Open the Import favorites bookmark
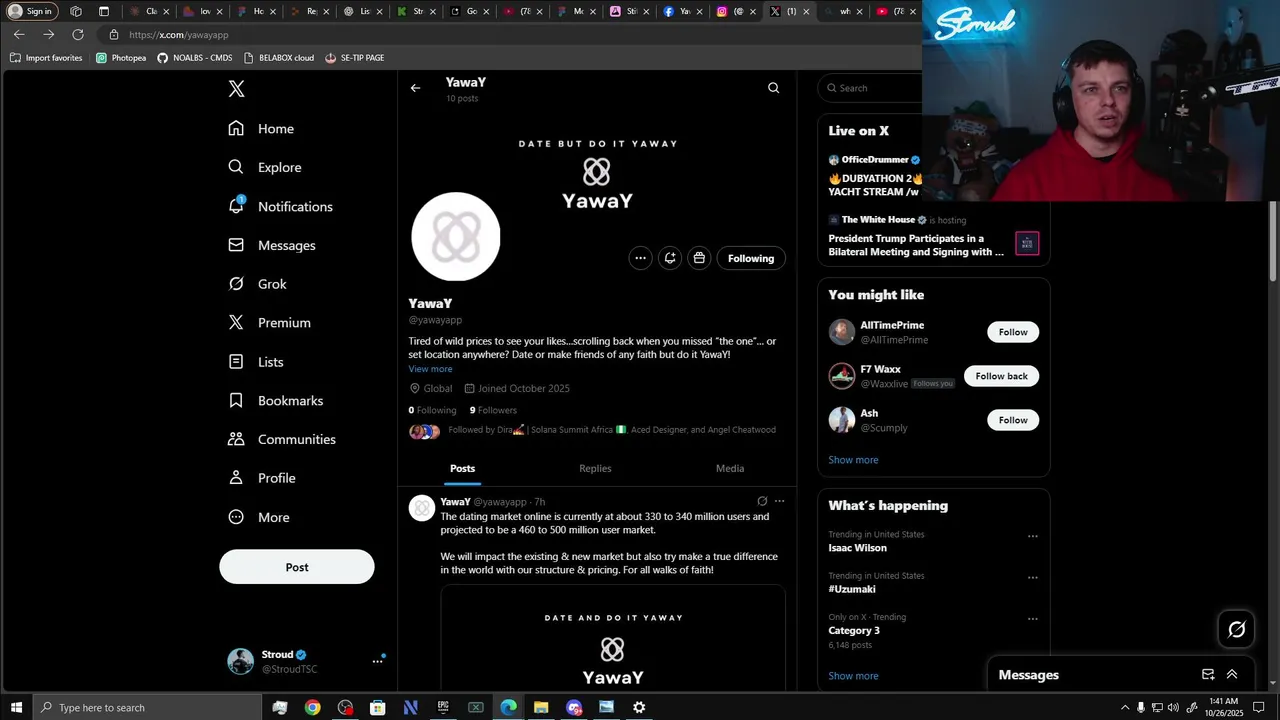The width and height of the screenshot is (1280, 720). [x=46, y=58]
